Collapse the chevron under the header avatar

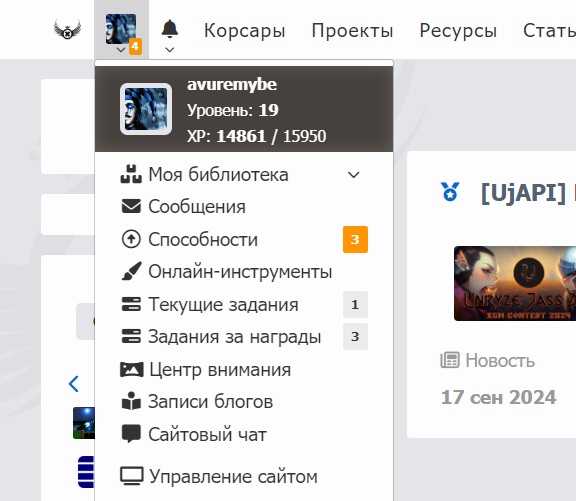tap(121, 50)
